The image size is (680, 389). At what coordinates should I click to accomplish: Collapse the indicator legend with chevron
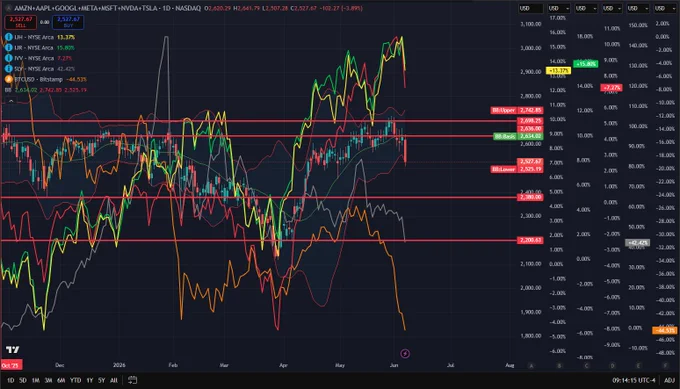pos(11,101)
